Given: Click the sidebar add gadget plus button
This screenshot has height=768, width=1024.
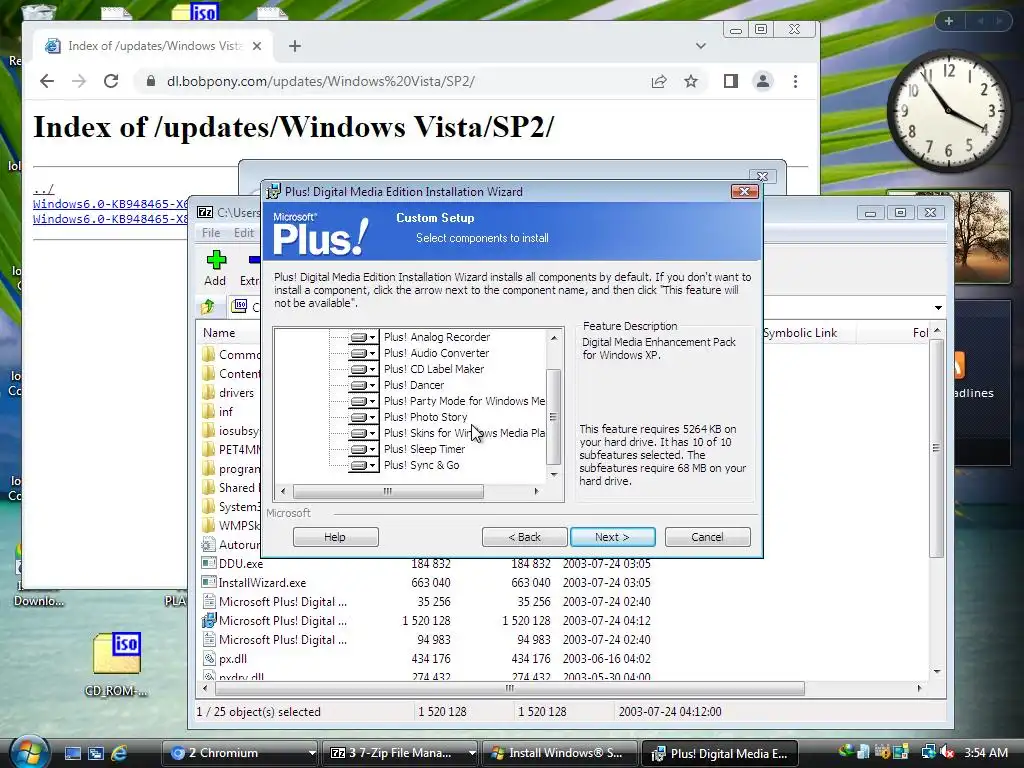Looking at the screenshot, I should (949, 21).
